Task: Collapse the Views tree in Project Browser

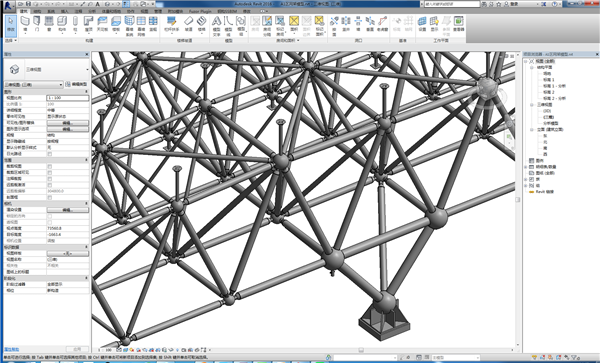Action: click(x=526, y=61)
